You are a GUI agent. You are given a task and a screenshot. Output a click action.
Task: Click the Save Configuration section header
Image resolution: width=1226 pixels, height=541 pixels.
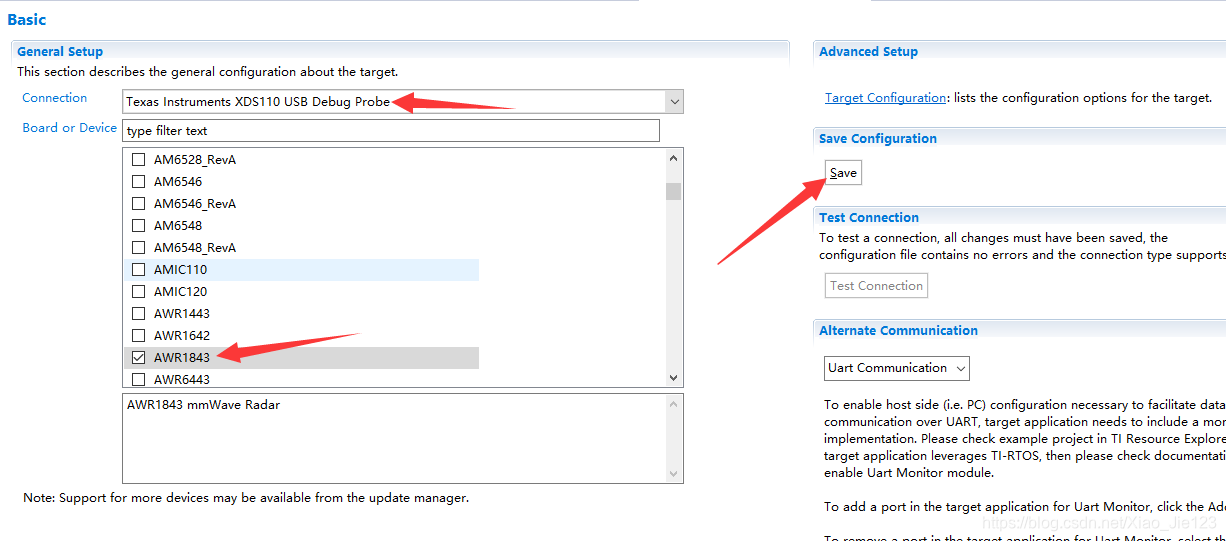coord(878,139)
